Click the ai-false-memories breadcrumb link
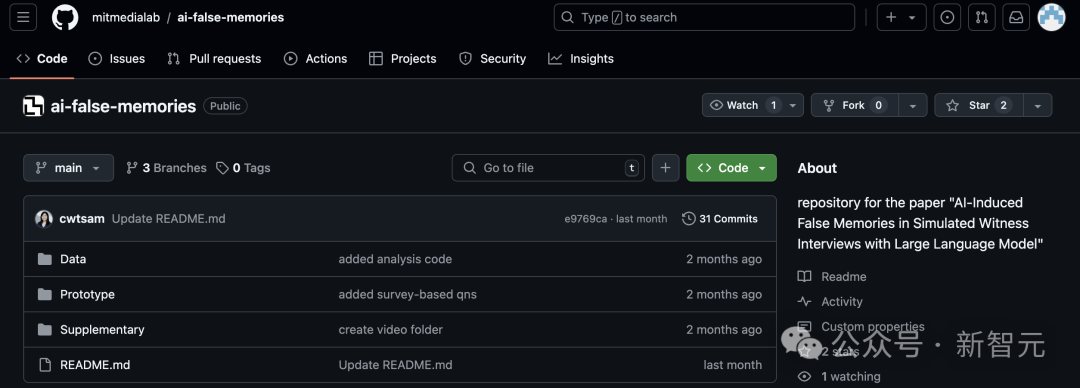 point(231,17)
